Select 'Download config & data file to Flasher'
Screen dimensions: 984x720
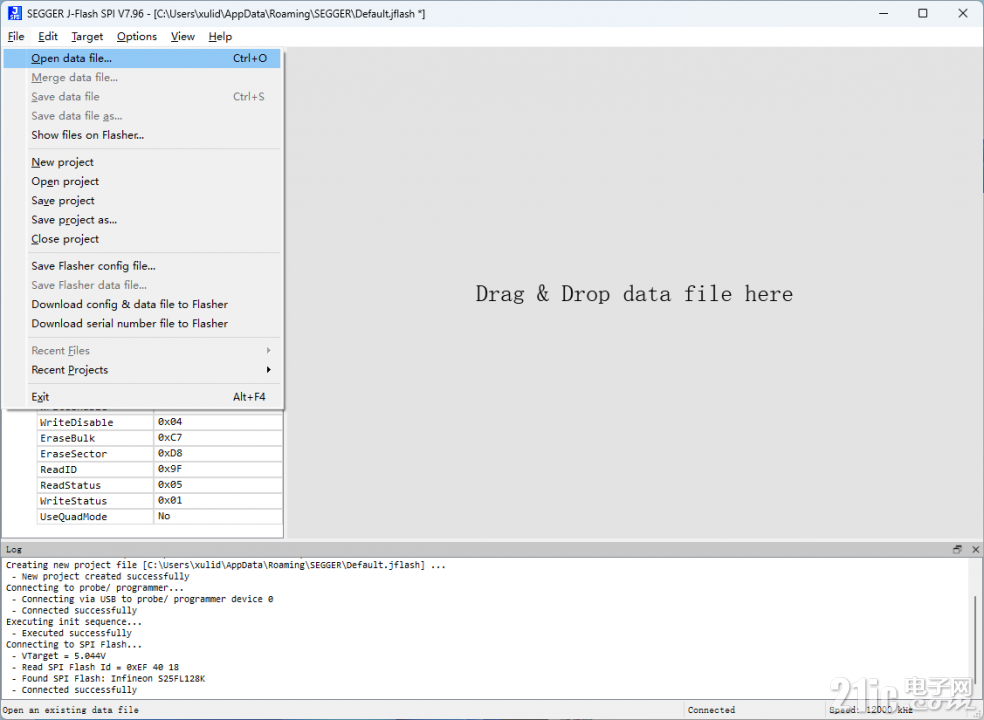click(x=142, y=304)
